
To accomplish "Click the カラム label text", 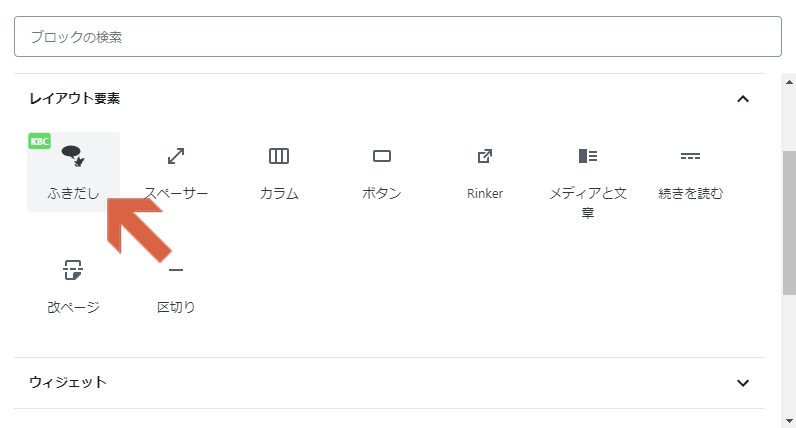I will 279,193.
